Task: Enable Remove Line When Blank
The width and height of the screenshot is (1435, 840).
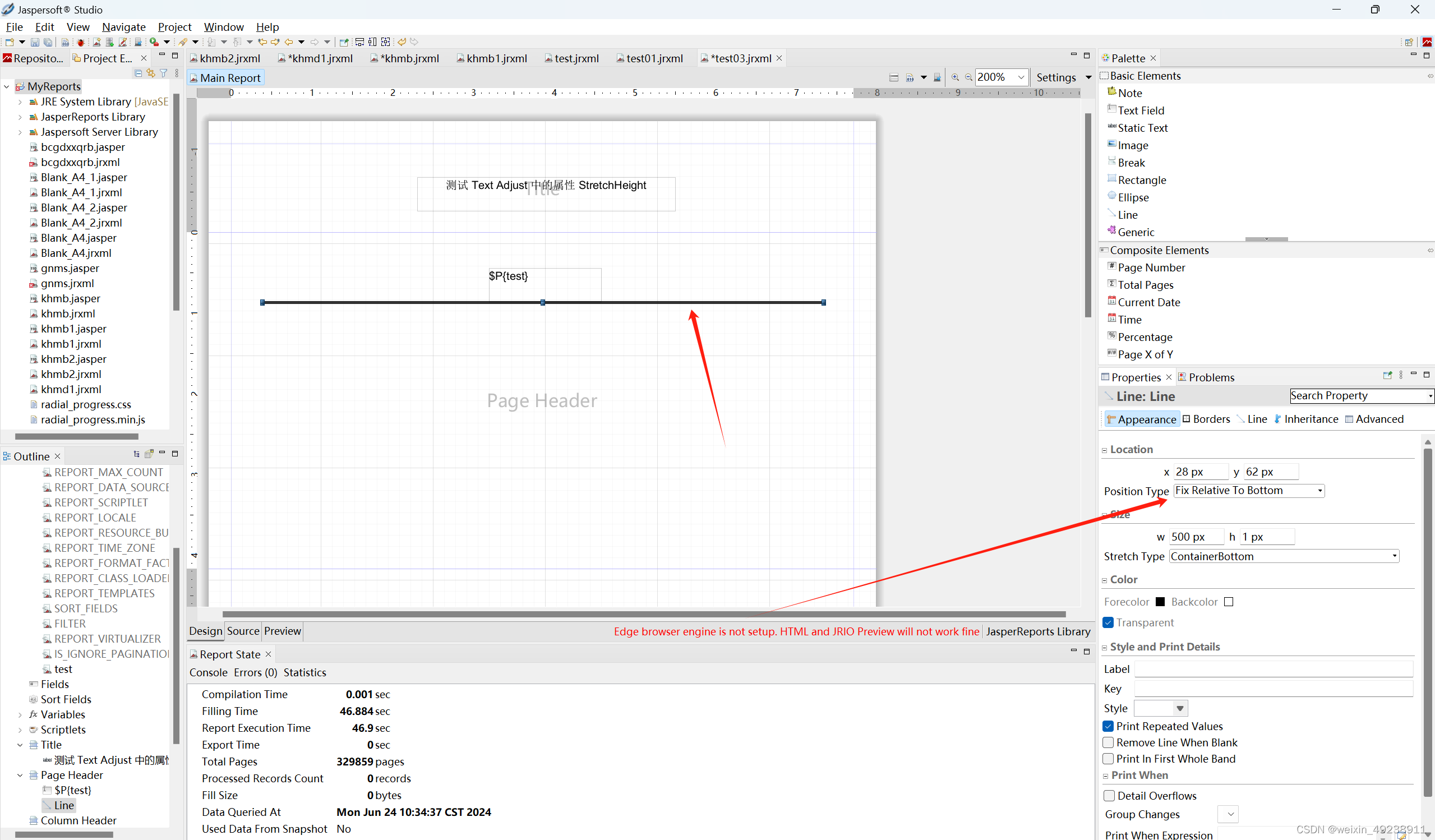Action: pos(1108,742)
